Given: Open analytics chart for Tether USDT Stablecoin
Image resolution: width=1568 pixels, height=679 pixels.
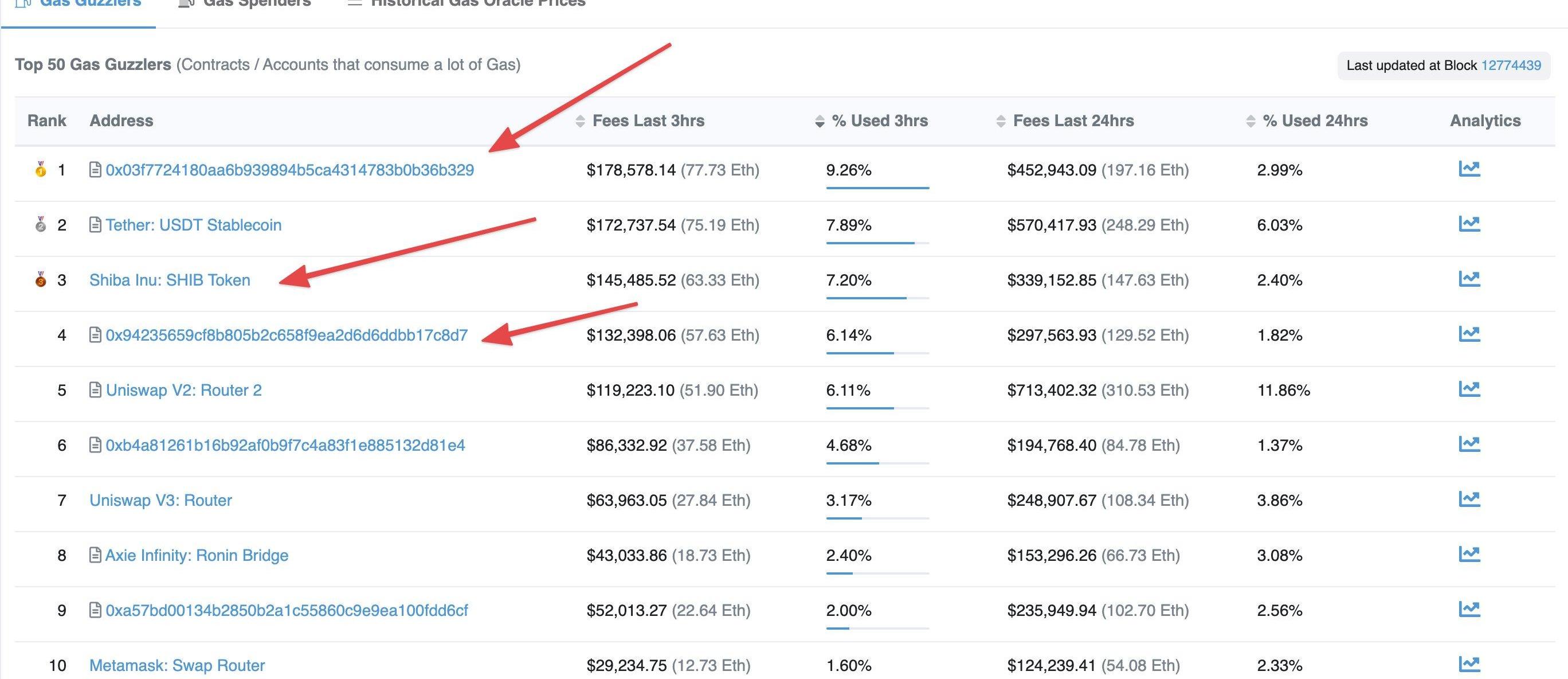Looking at the screenshot, I should (x=1469, y=224).
